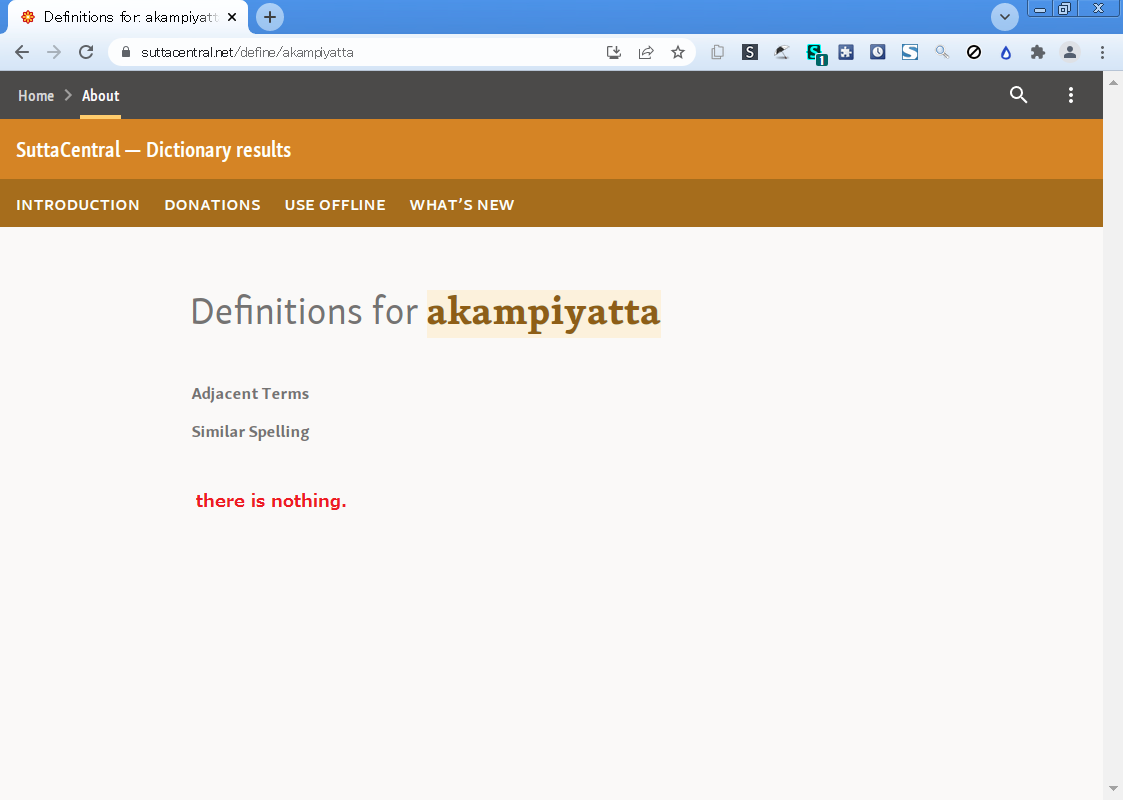
Task: Open SuttaCentral's three-dot options menu
Action: point(1071,95)
